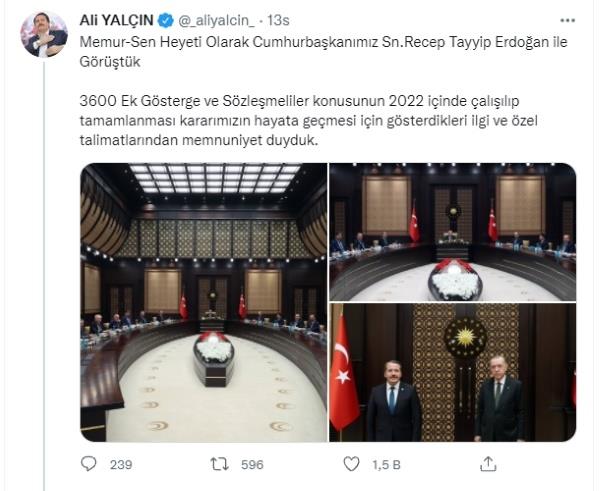Retweet this post using the arrows icon
This screenshot has height=491, width=600.
tap(220, 464)
